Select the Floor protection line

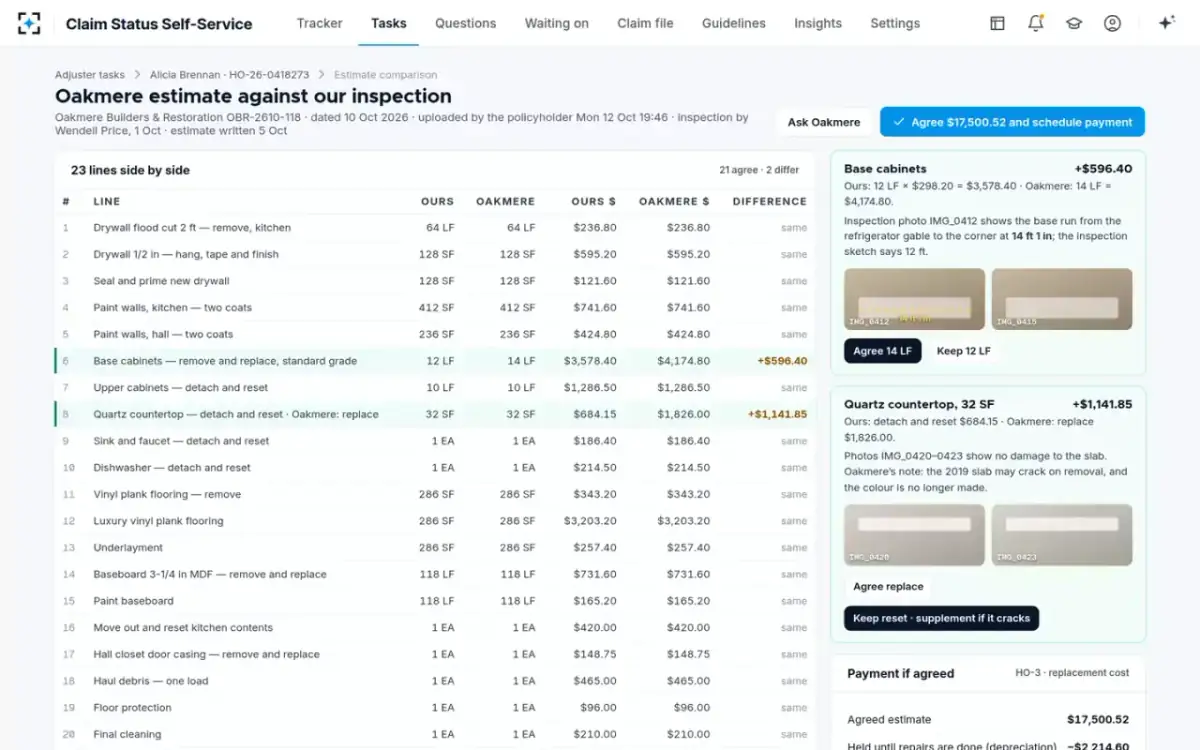tap(132, 708)
